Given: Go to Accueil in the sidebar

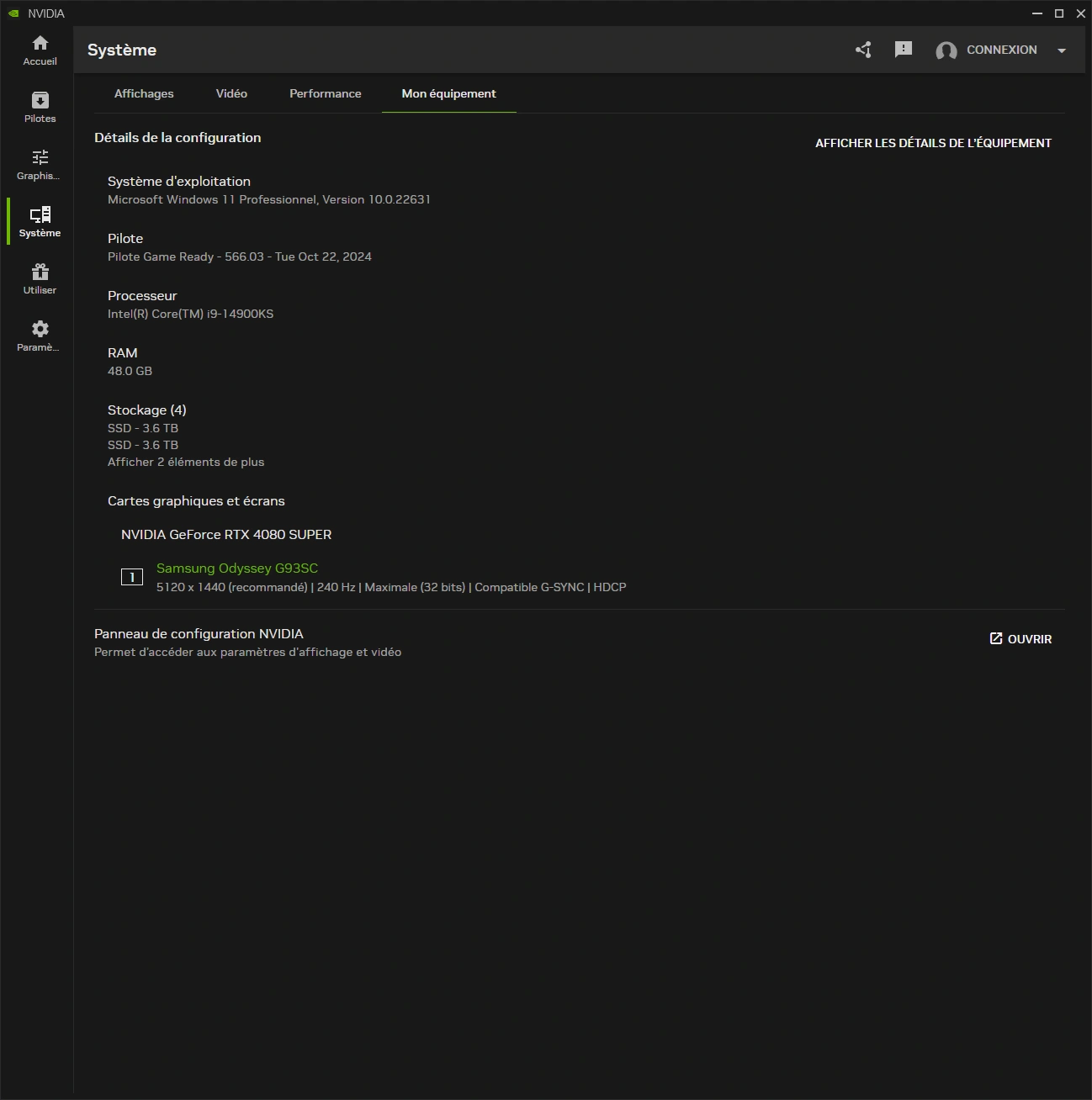Looking at the screenshot, I should pyautogui.click(x=40, y=50).
